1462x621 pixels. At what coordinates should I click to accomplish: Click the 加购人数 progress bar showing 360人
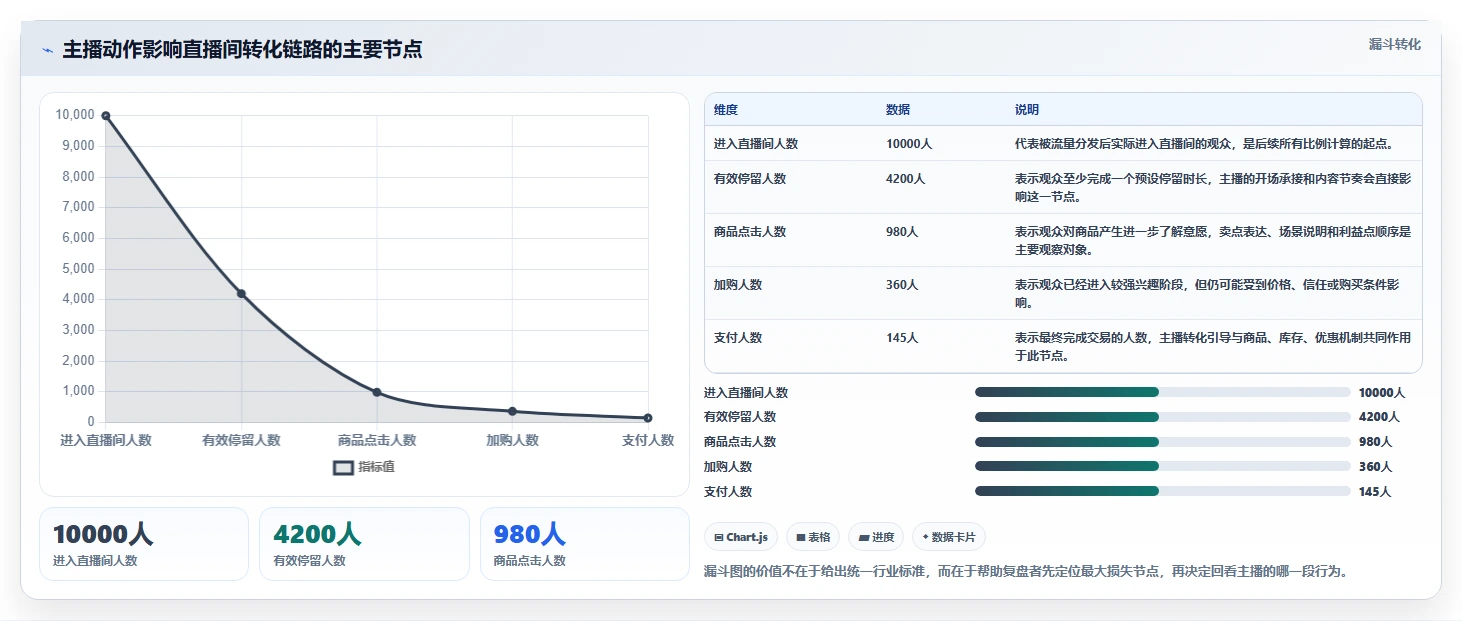(1162, 466)
